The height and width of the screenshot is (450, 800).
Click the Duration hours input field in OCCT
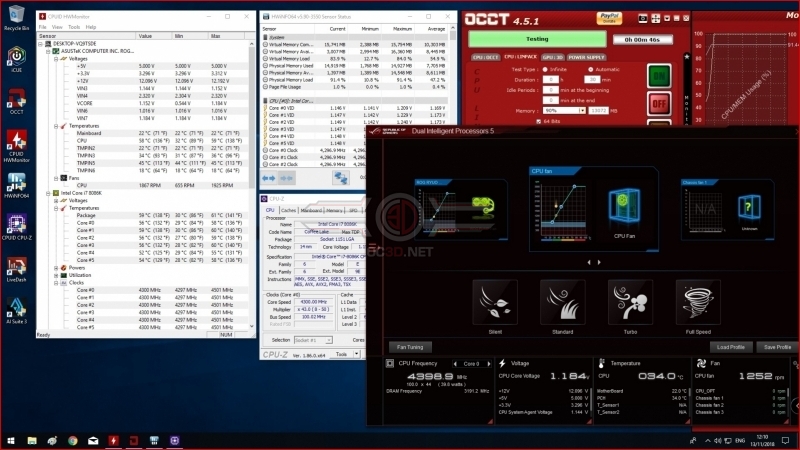(x=551, y=80)
